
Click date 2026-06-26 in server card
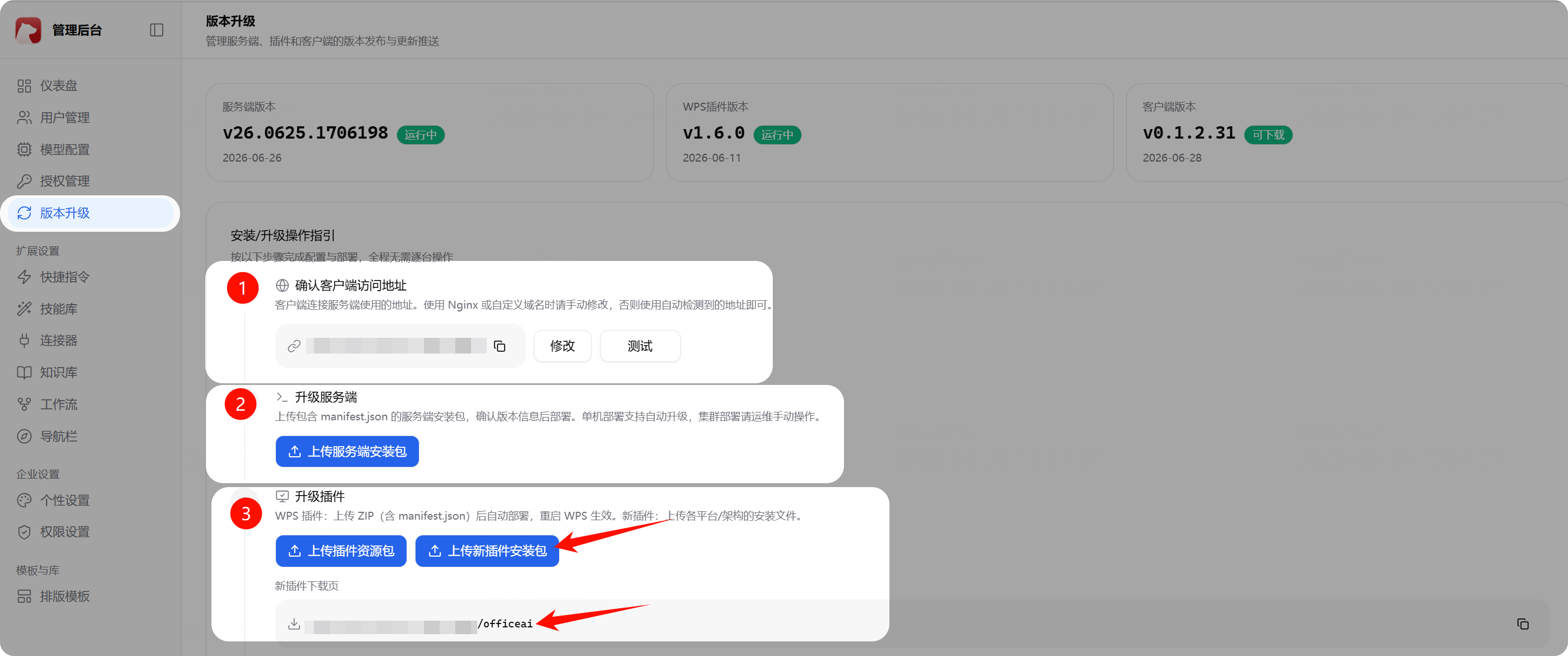click(252, 158)
